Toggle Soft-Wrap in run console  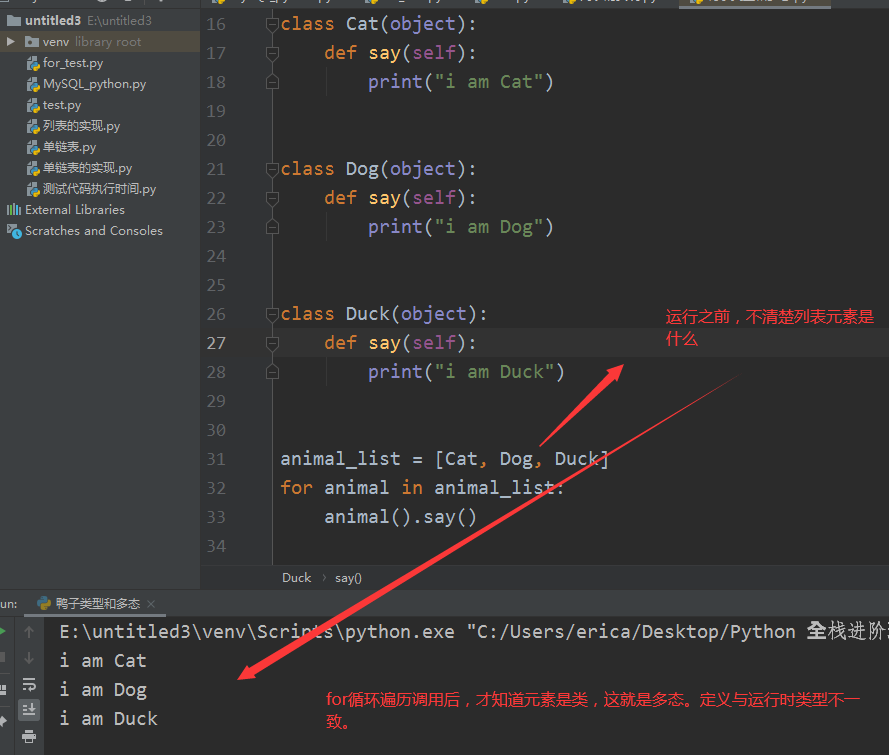29,684
